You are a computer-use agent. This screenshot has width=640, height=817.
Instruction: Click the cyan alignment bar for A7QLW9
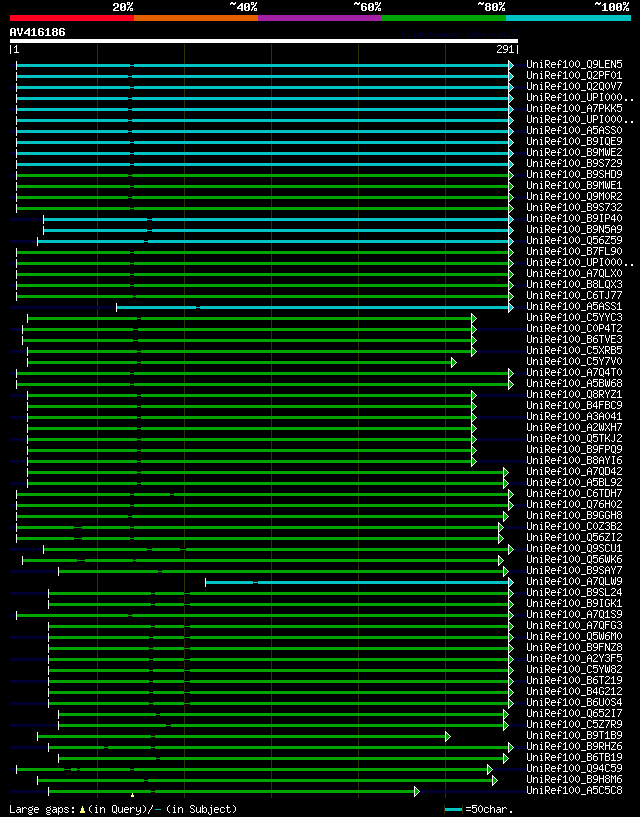click(358, 582)
